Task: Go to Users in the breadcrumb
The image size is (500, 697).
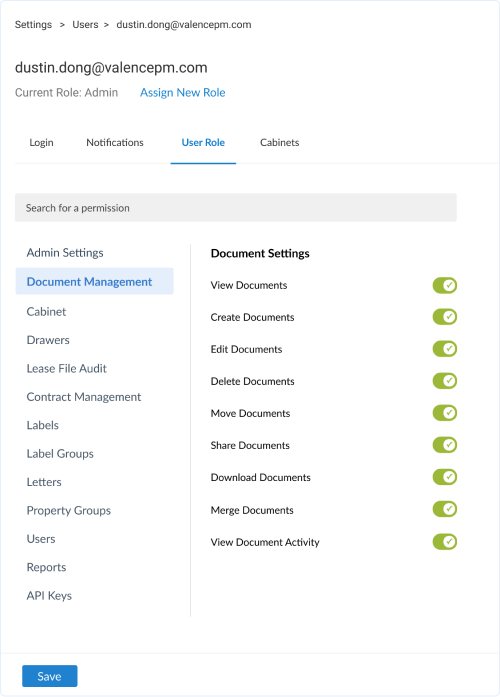Action: pos(85,24)
